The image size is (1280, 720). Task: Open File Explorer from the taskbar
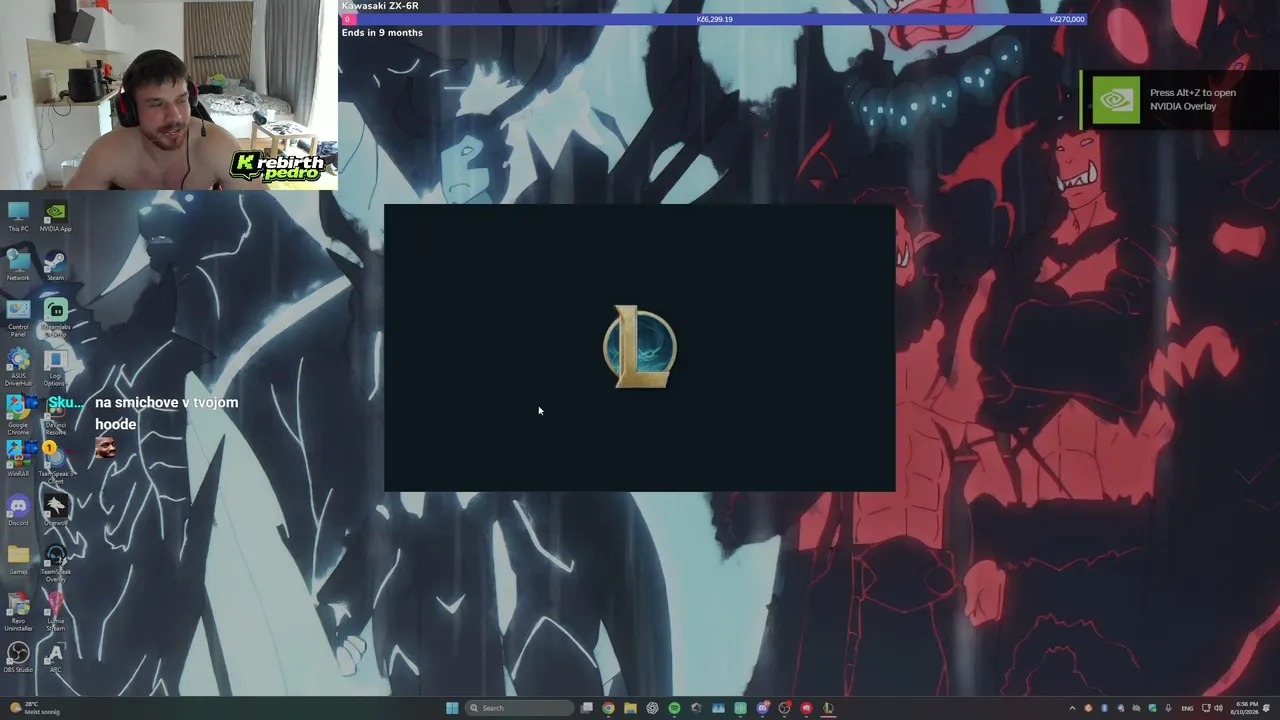coord(630,708)
